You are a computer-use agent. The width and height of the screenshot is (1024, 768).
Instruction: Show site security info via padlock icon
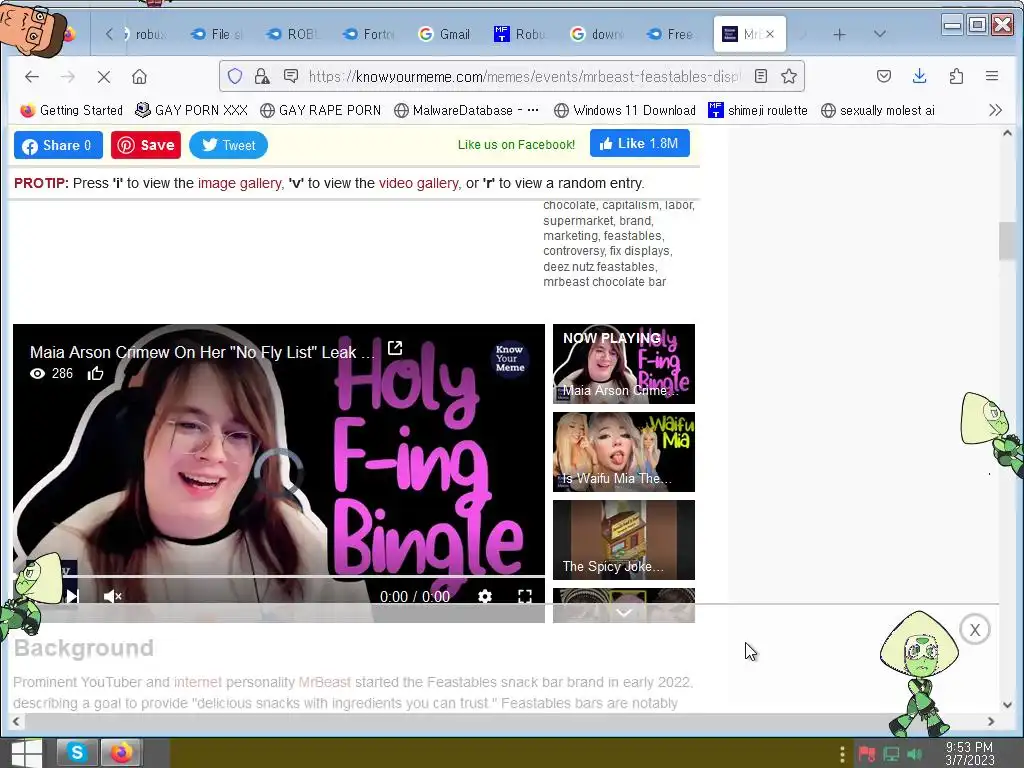[262, 76]
